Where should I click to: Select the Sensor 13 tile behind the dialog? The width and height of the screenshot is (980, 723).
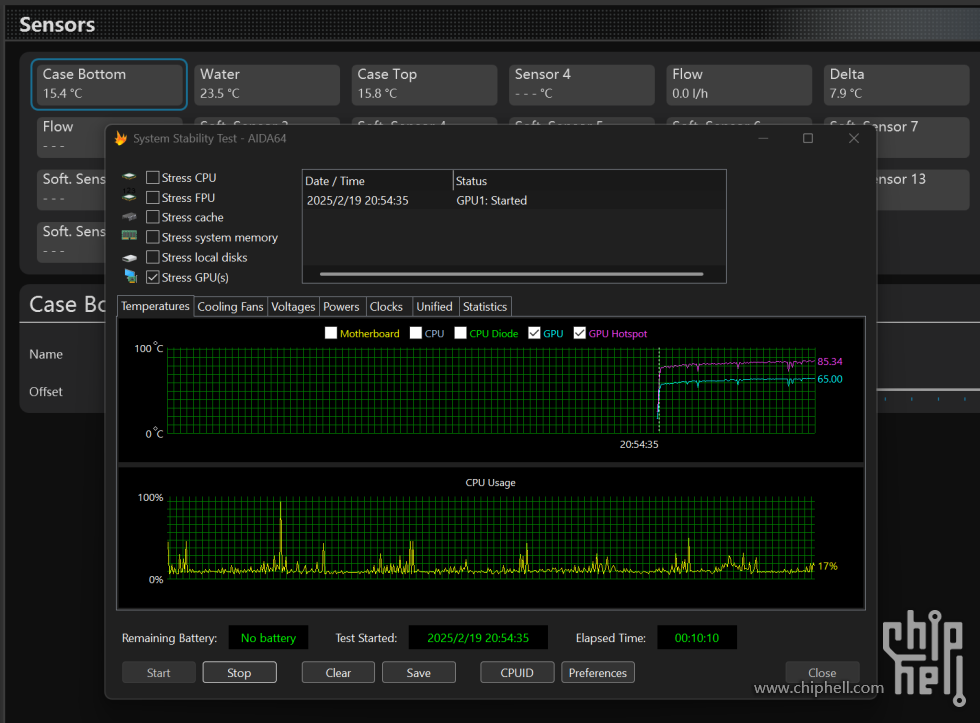click(923, 189)
